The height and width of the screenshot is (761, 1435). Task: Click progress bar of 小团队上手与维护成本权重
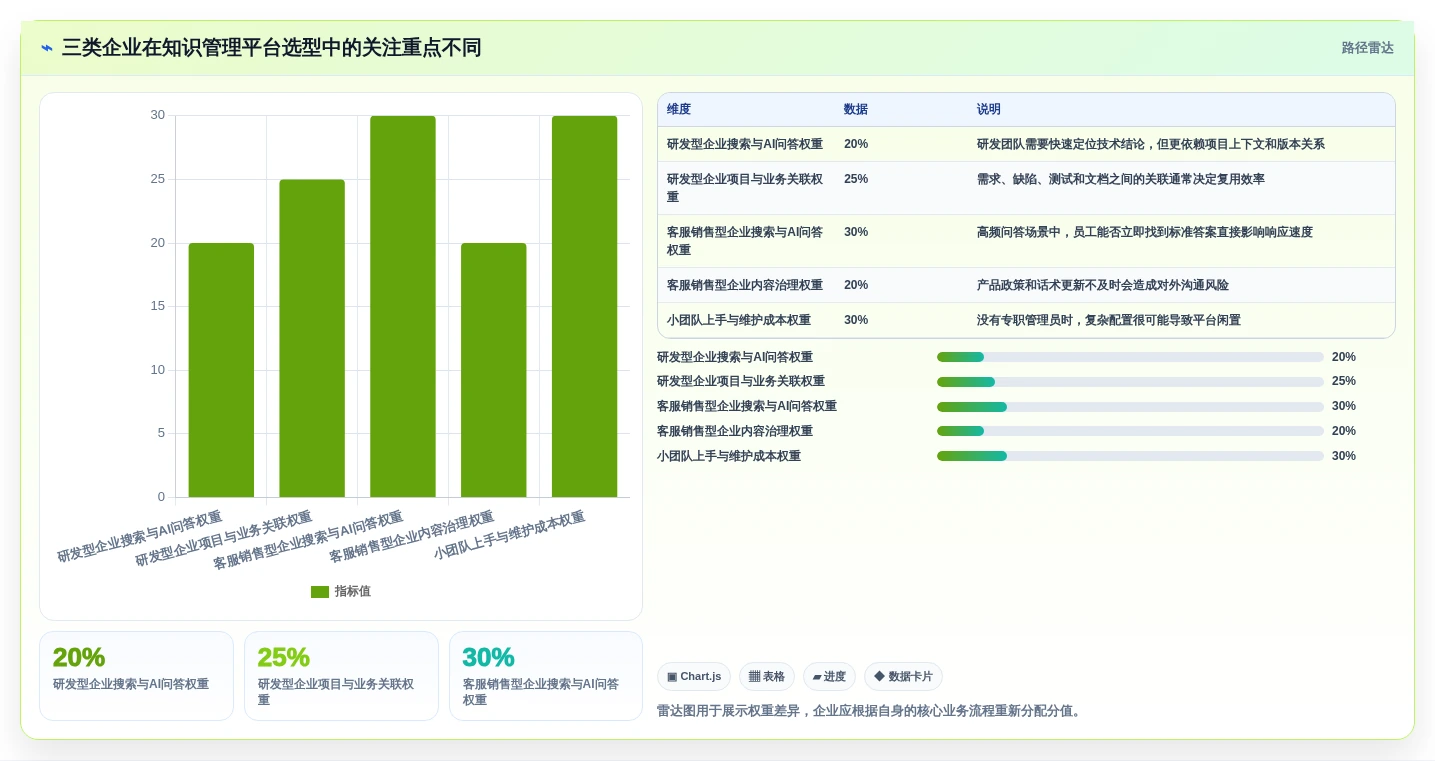[x=1130, y=457]
